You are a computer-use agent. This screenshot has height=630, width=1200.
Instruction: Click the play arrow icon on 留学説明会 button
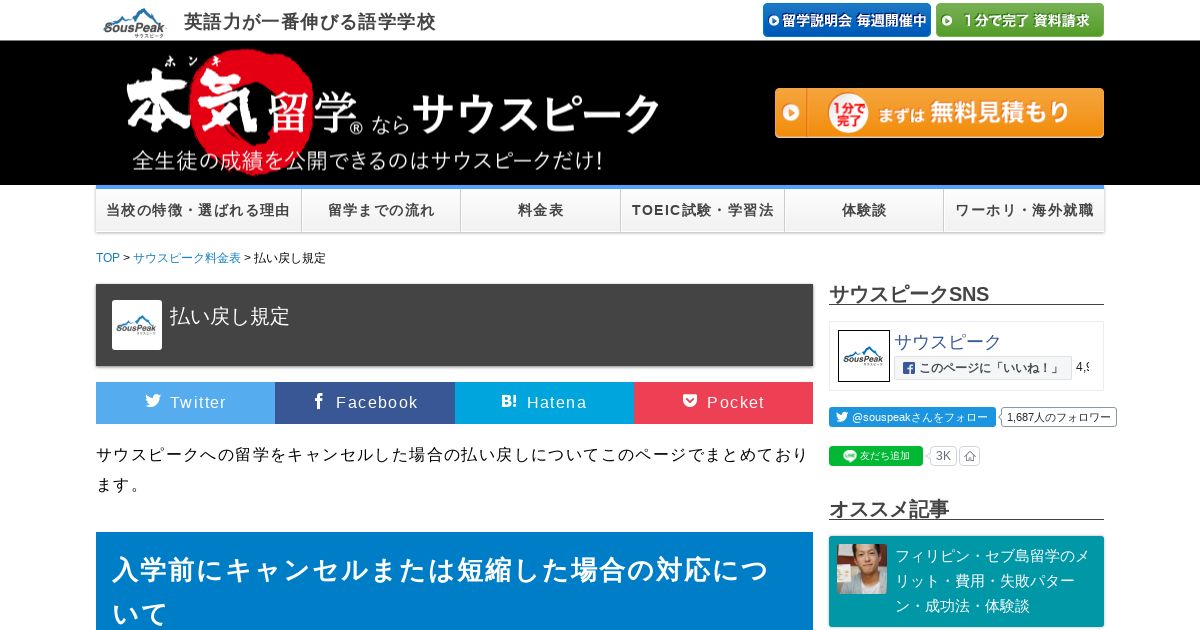tap(774, 20)
